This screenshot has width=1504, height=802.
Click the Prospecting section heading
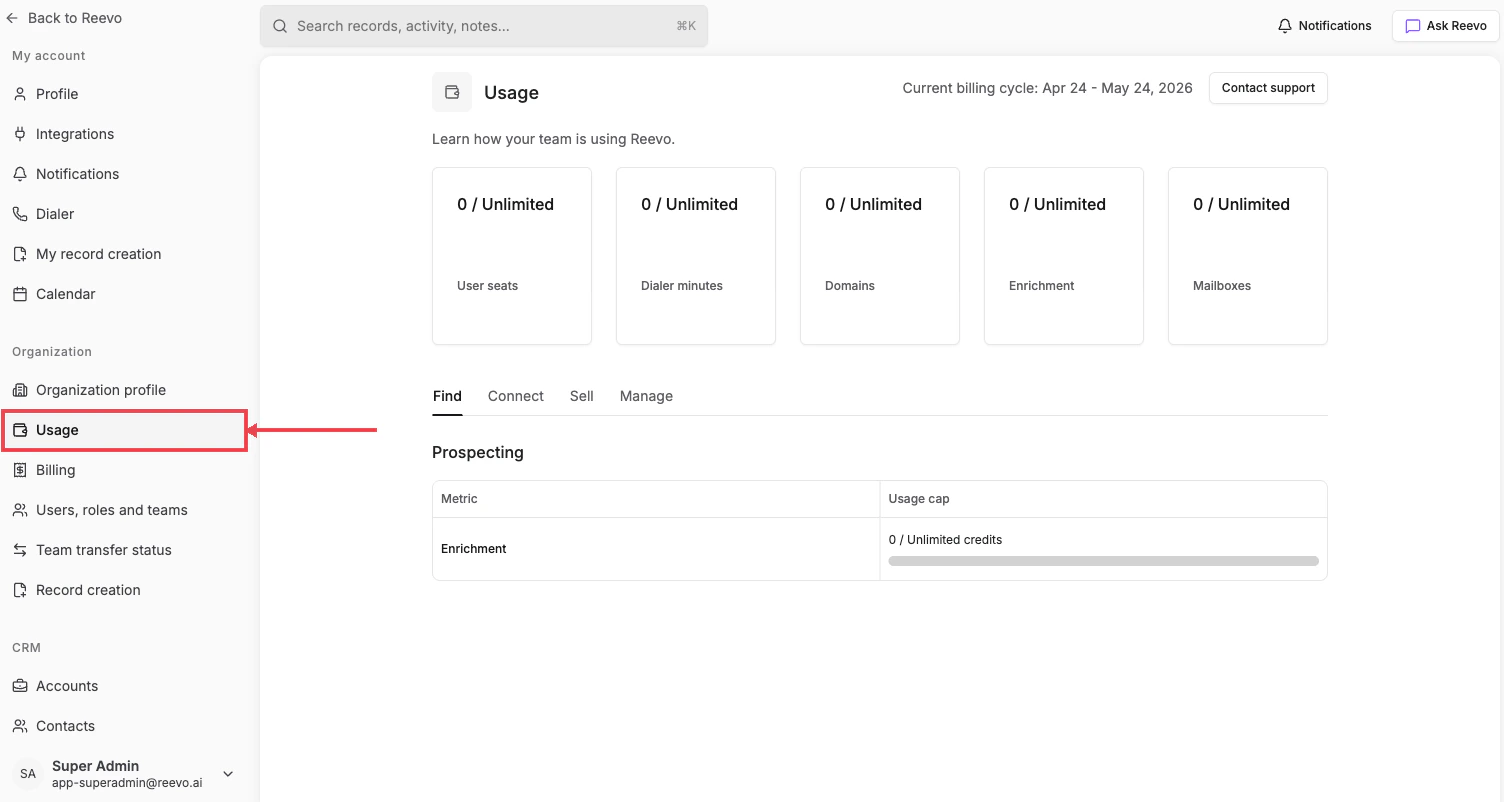pos(478,453)
